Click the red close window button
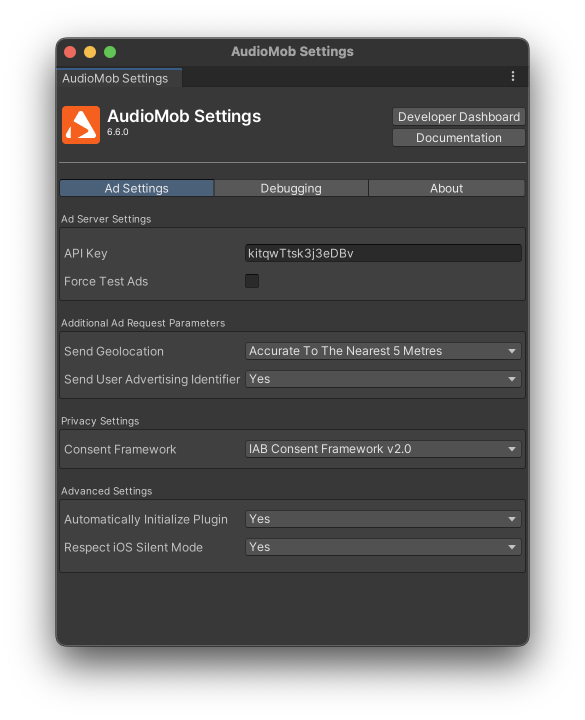 70,52
